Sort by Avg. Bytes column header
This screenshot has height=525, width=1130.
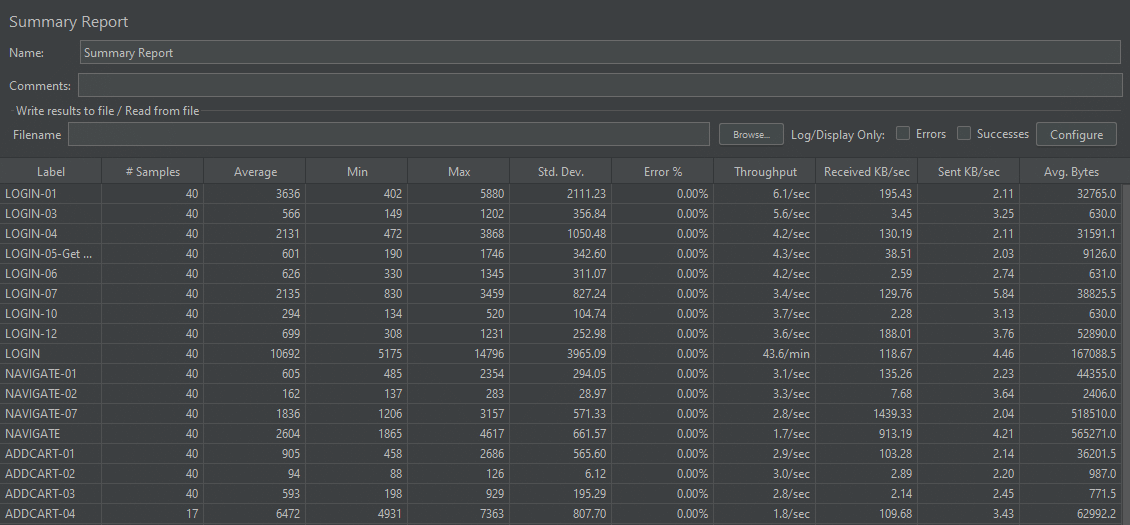click(x=1071, y=172)
